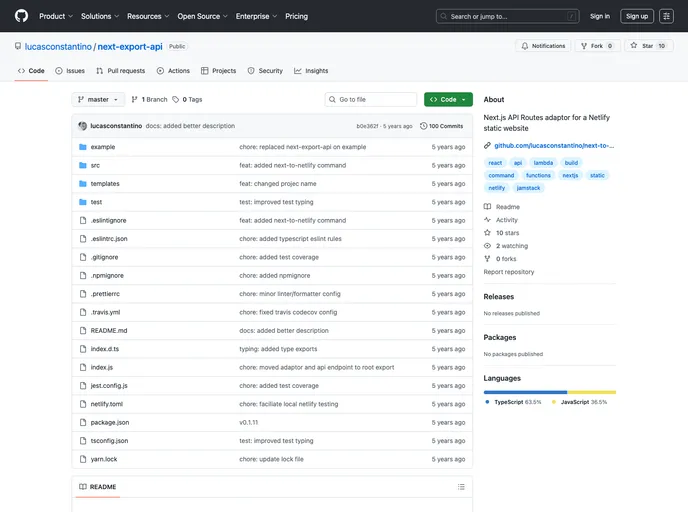Click the bell icon in Notifications button

point(525,46)
